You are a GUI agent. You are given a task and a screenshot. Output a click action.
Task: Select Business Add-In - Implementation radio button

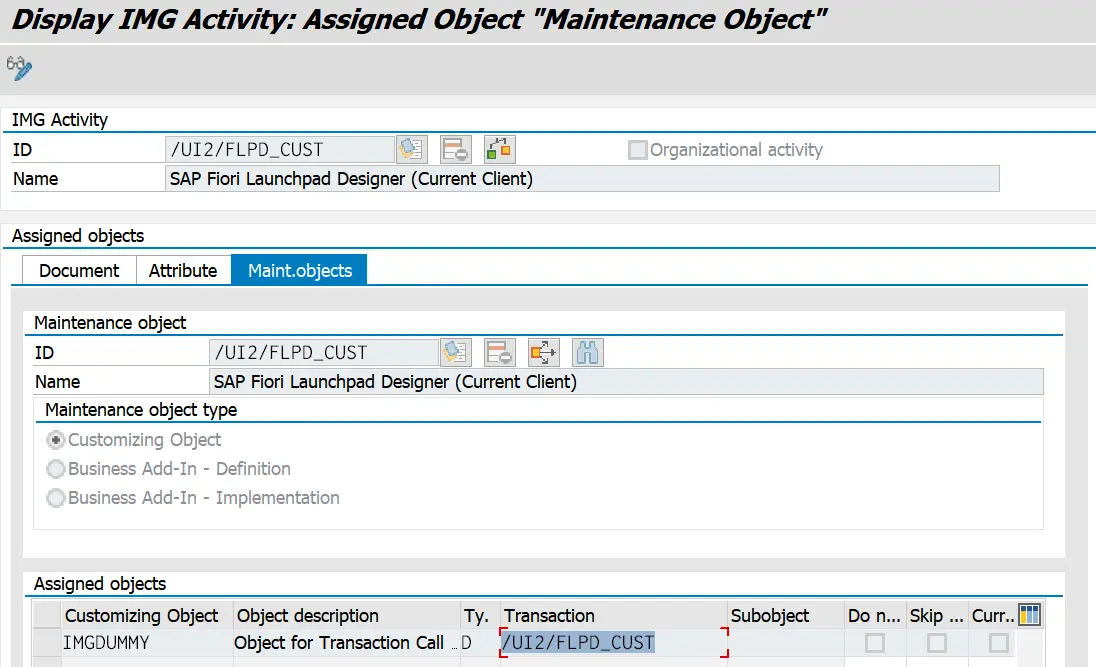56,498
